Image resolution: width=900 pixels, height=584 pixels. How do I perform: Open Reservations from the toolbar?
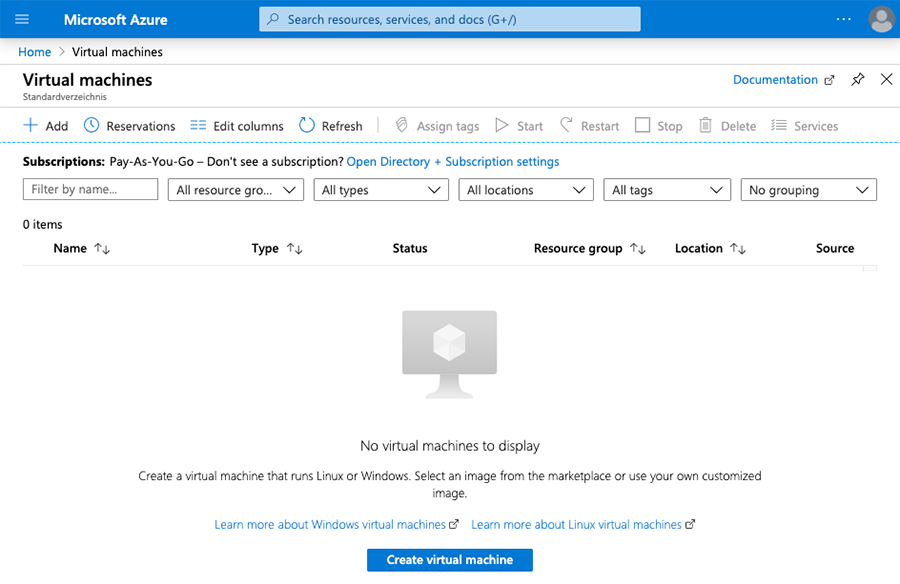click(129, 126)
